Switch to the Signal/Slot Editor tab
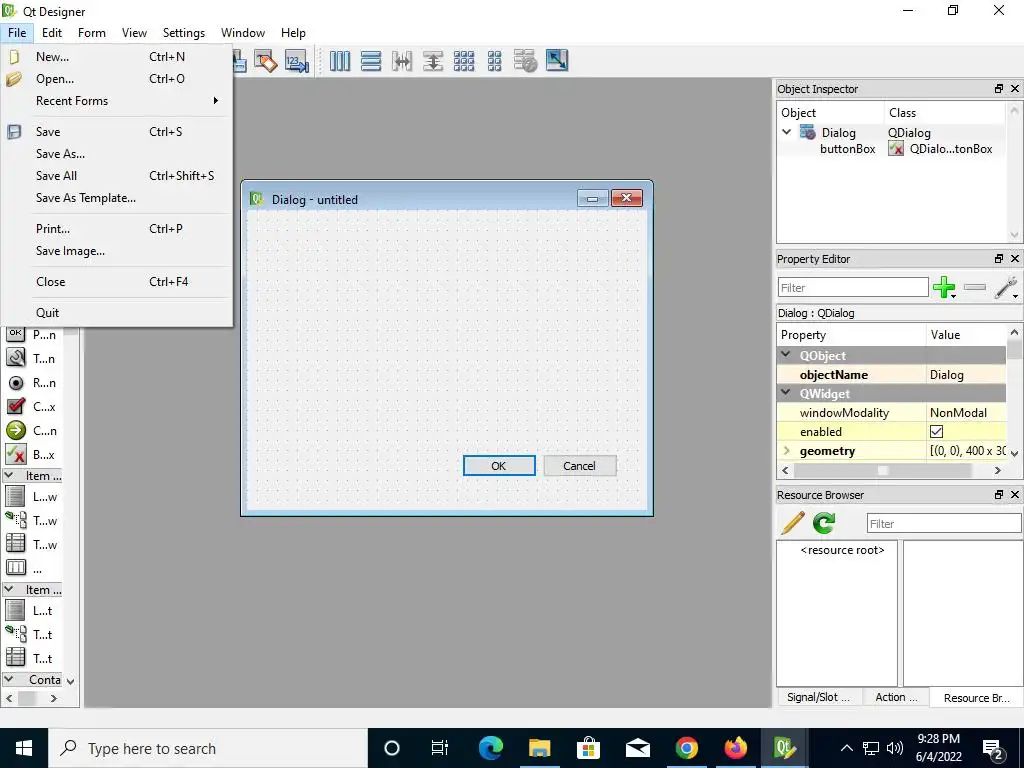Viewport: 1024px width, 768px height. point(818,697)
